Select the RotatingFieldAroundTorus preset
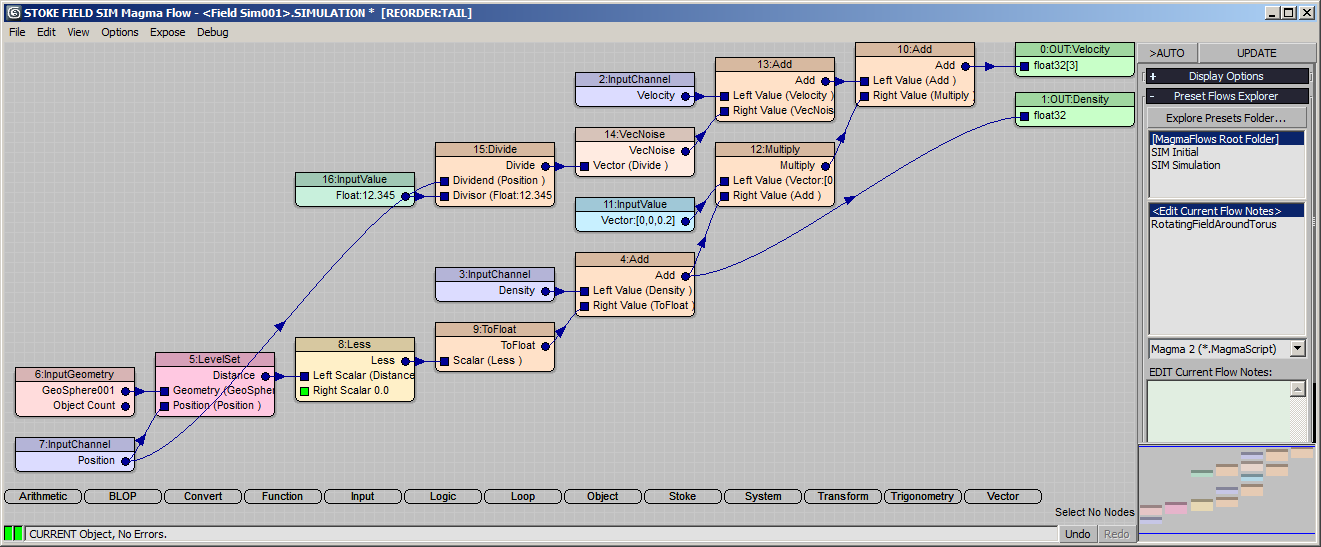The height and width of the screenshot is (547, 1321). [x=1213, y=224]
